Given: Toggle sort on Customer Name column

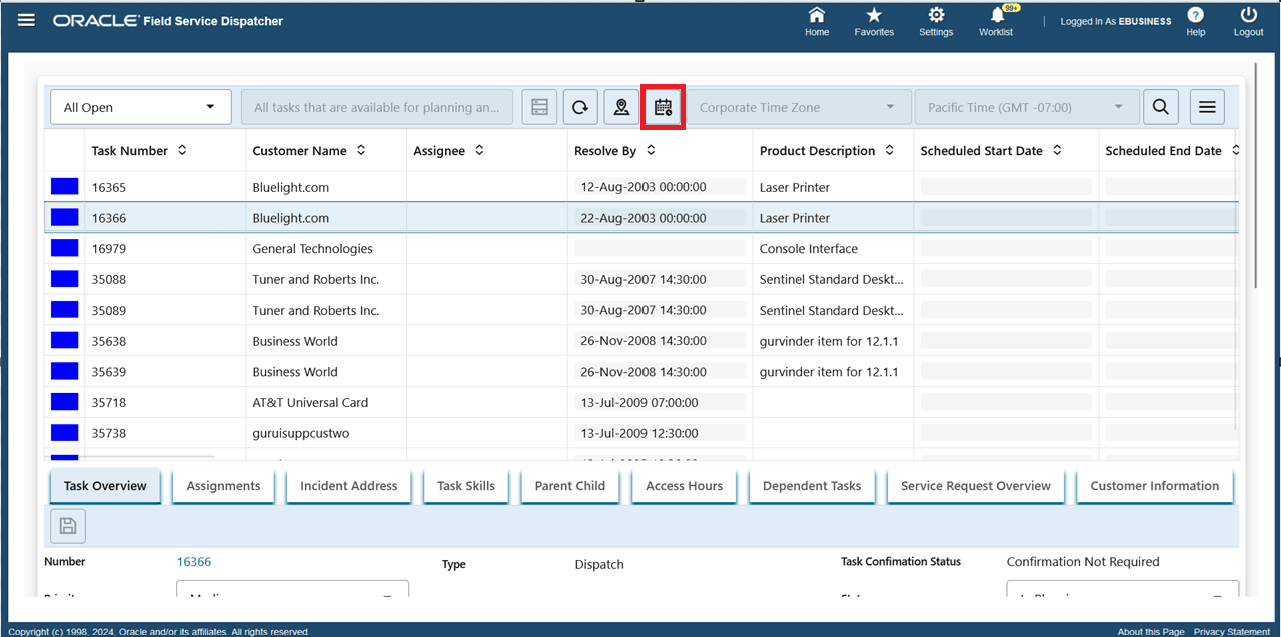Looking at the screenshot, I should (361, 150).
